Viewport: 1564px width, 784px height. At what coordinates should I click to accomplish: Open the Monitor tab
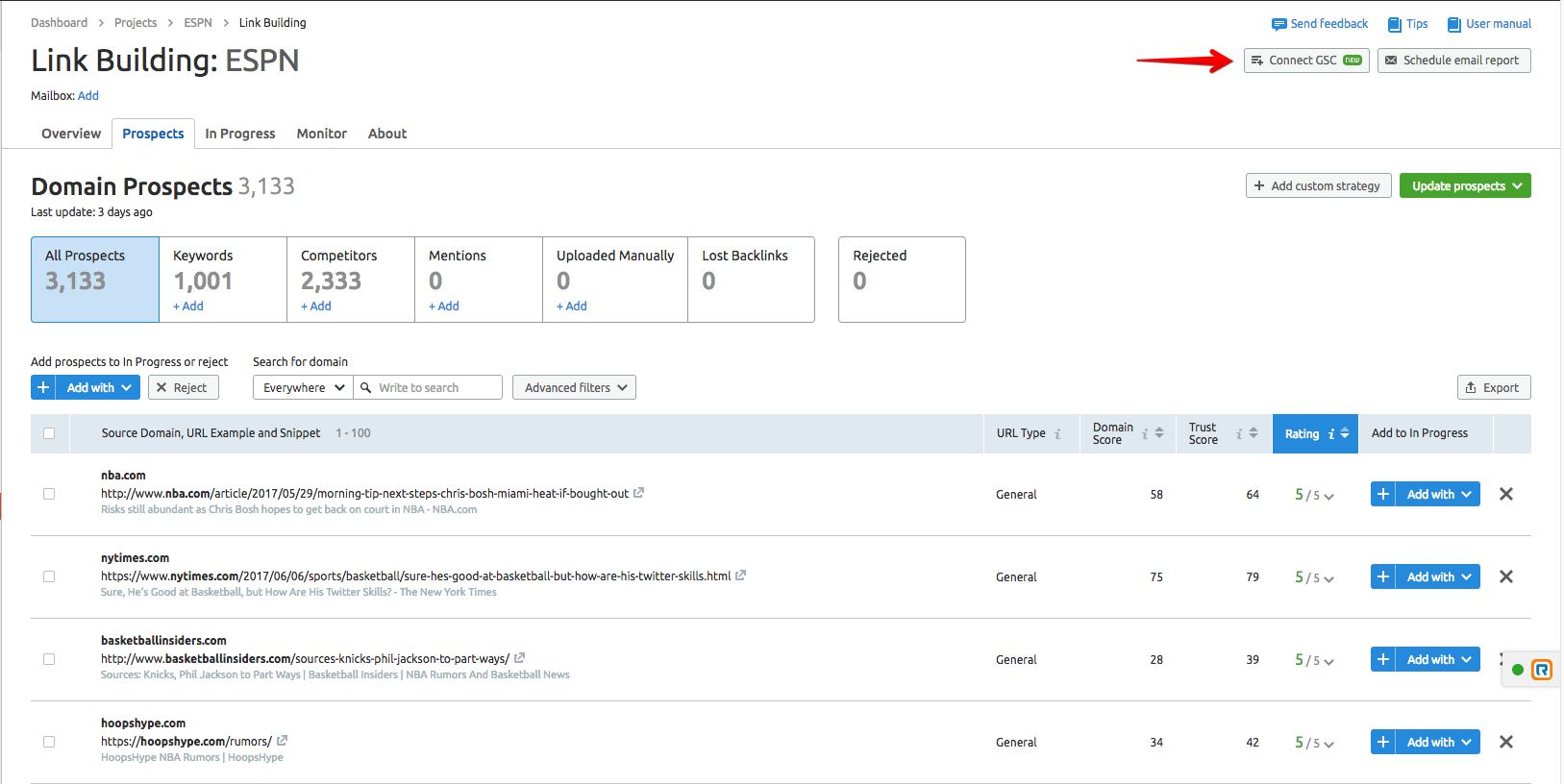pyautogui.click(x=322, y=134)
